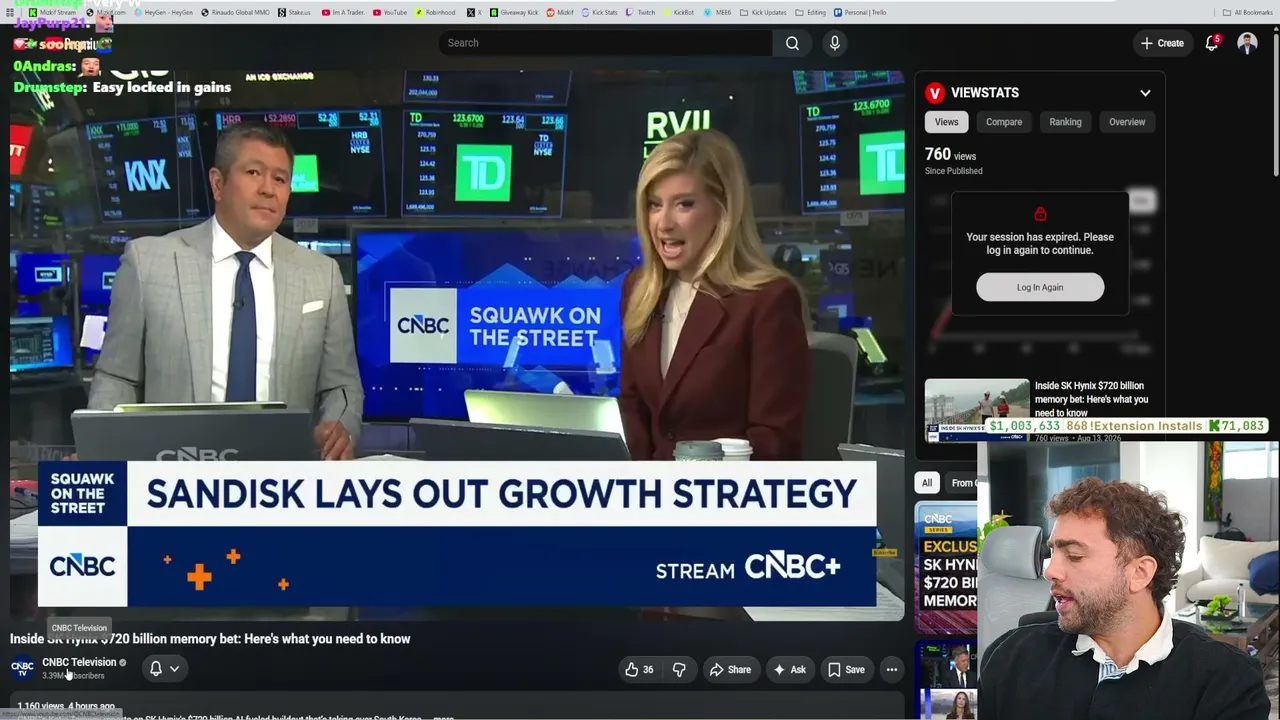This screenshot has width=1280, height=720.
Task: Click the CNBC video player
Action: (x=457, y=345)
